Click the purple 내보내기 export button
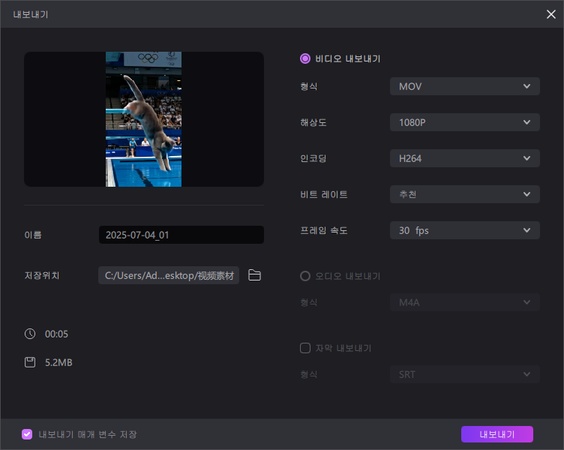The height and width of the screenshot is (450, 564). click(497, 434)
